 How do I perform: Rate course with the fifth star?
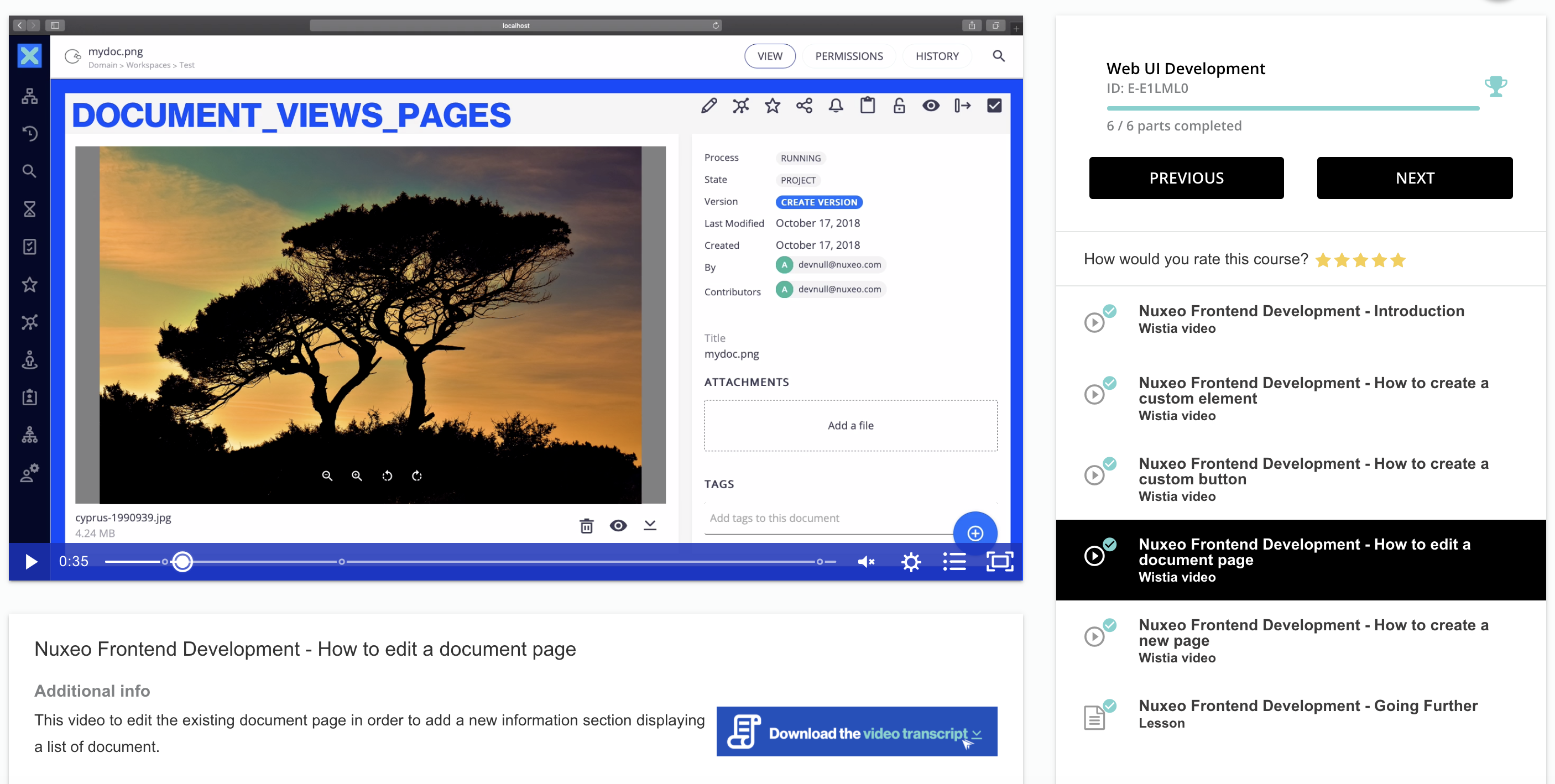coord(1398,260)
